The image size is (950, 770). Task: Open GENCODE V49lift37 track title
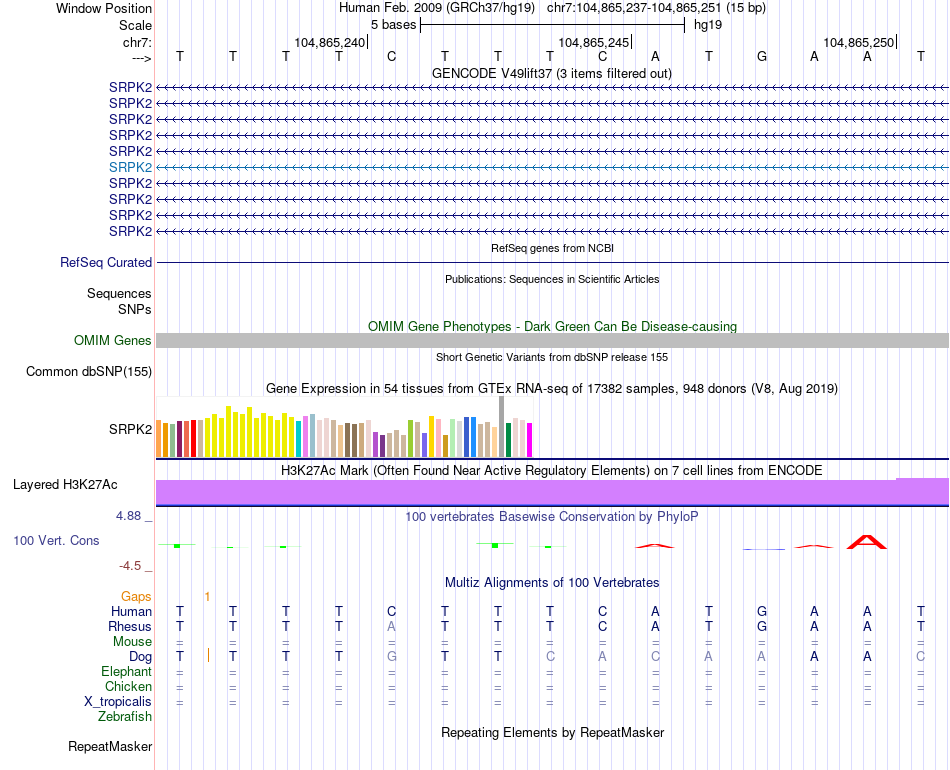click(x=552, y=73)
